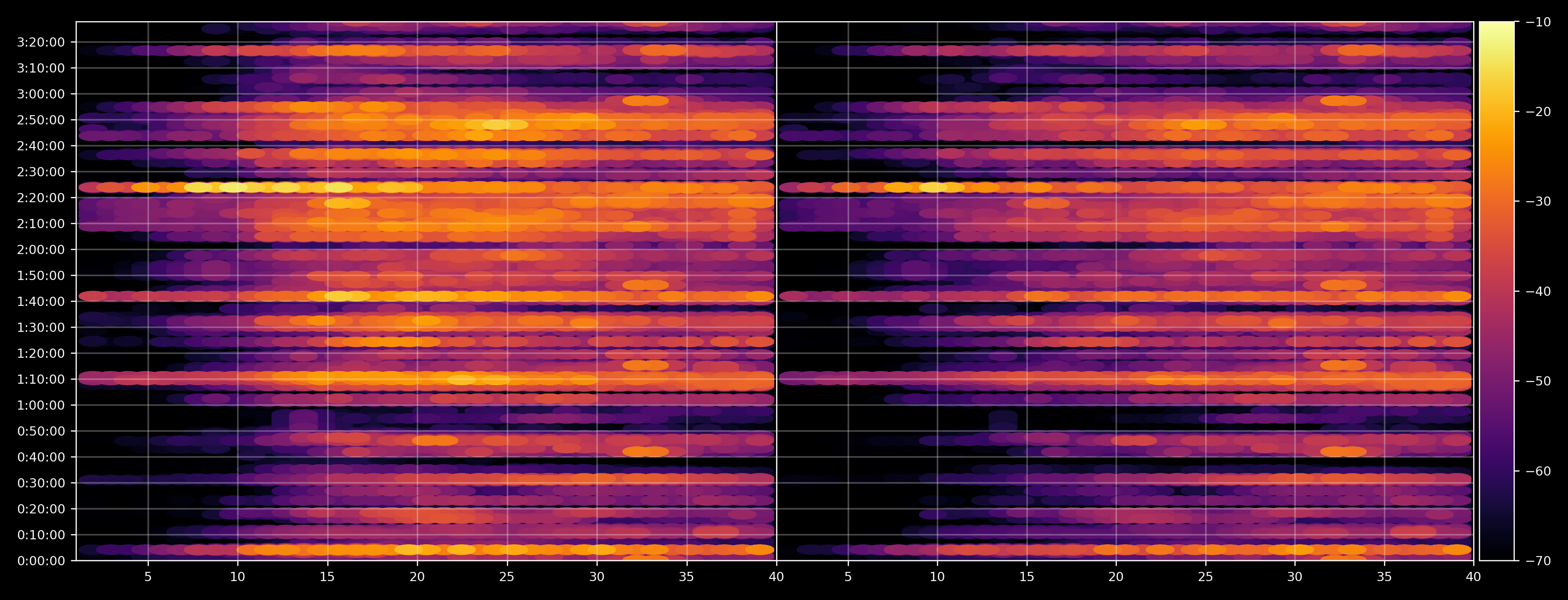Click the 1:50:00 y-axis time label
The height and width of the screenshot is (600, 1568).
41,275
